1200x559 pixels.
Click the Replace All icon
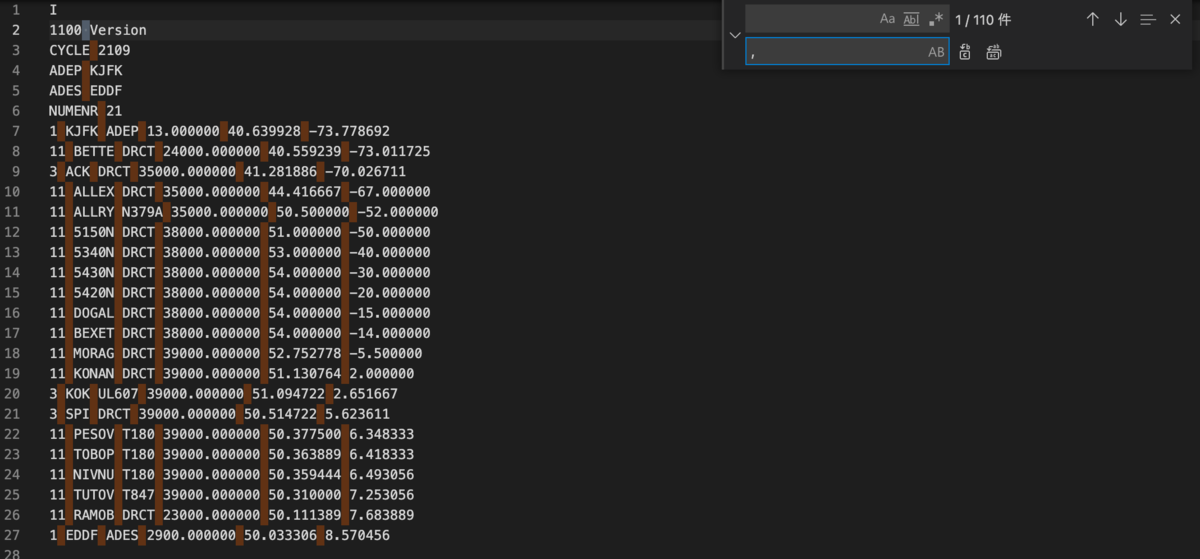tap(994, 52)
